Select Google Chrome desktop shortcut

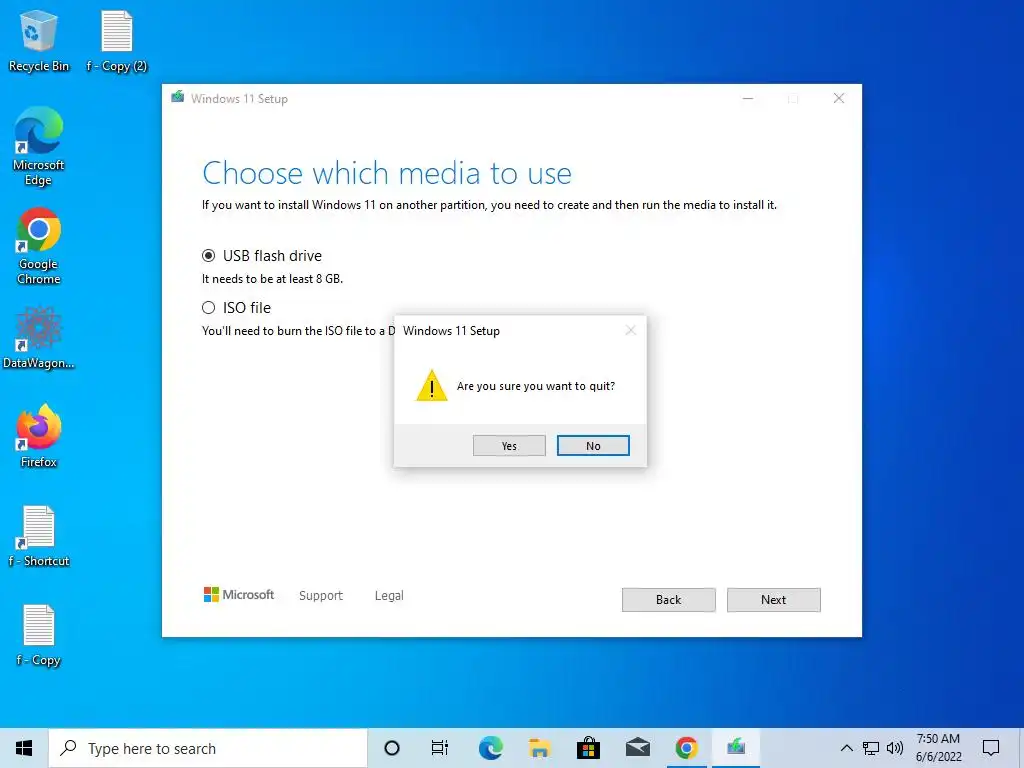click(39, 246)
